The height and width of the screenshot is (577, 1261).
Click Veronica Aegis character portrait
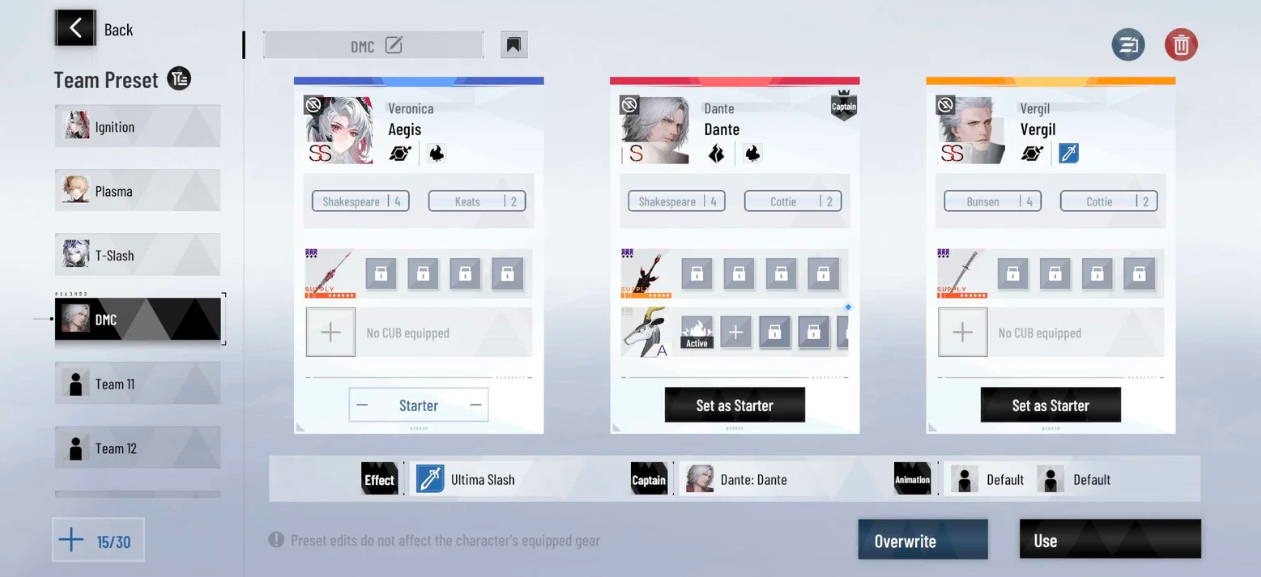click(338, 130)
